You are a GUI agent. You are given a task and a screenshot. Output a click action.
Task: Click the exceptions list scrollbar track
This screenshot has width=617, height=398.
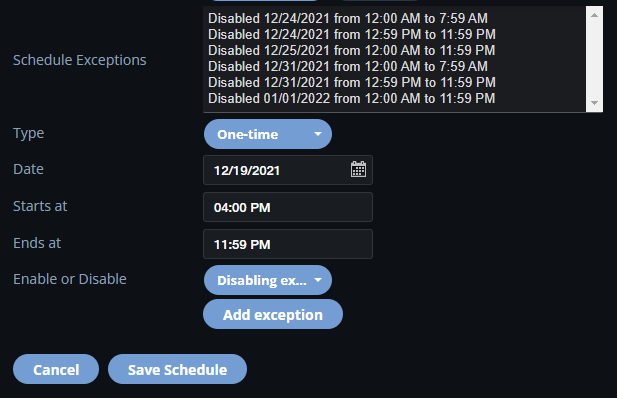(594, 59)
